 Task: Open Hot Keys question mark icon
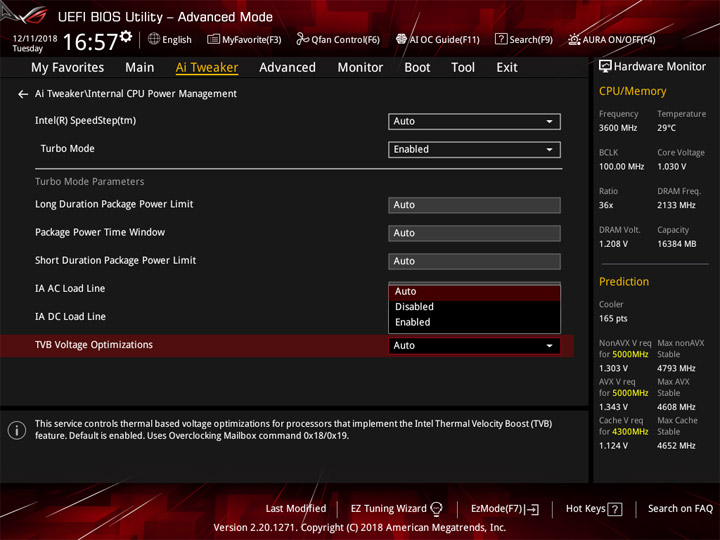[614, 509]
